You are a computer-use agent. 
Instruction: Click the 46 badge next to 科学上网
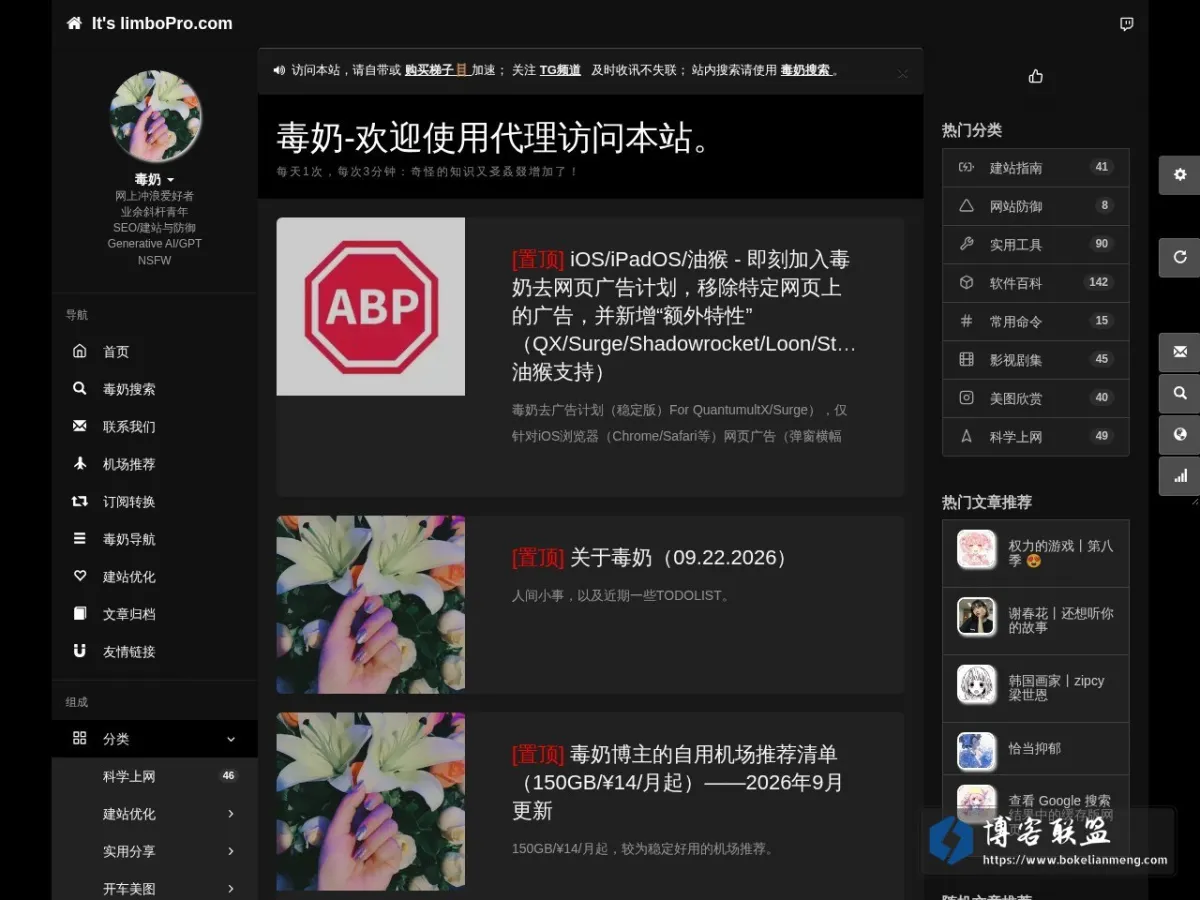click(228, 776)
